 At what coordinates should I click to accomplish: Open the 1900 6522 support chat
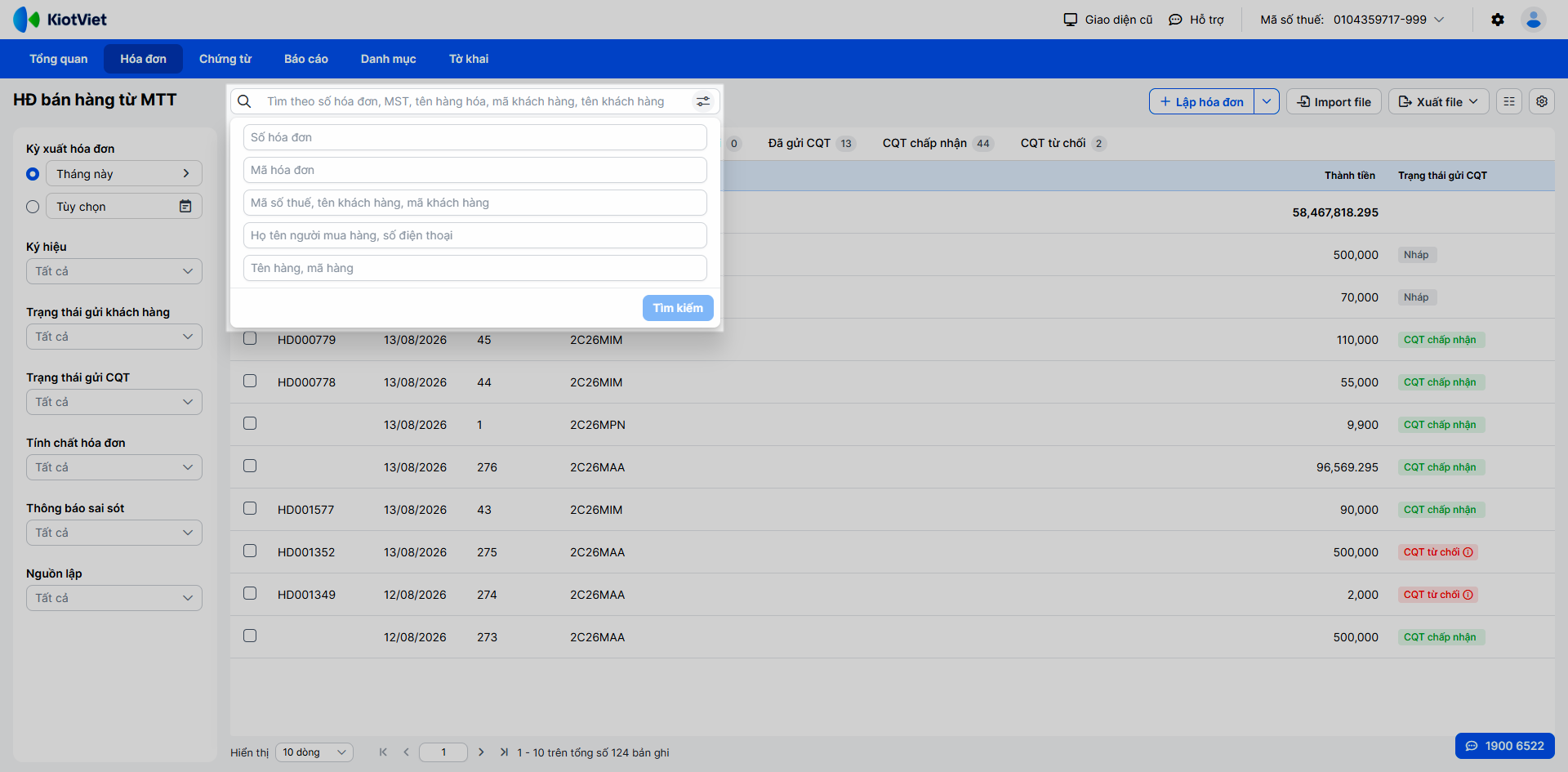click(1505, 746)
